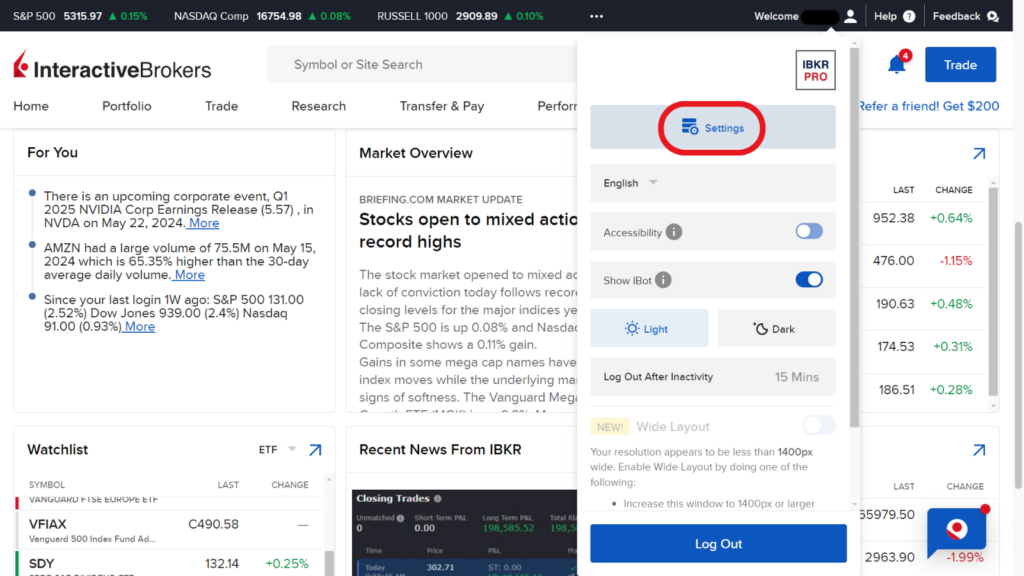Viewport: 1024px width, 576px height.
Task: Open the Transfer & Pay menu
Action: [442, 105]
